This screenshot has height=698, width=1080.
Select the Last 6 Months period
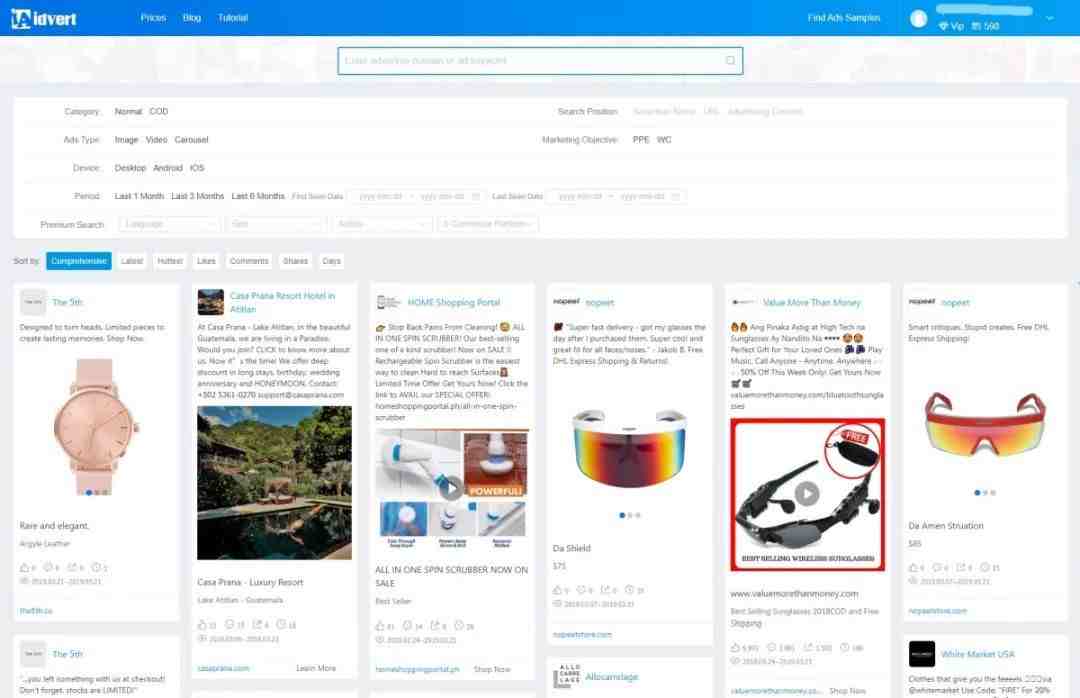[258, 196]
